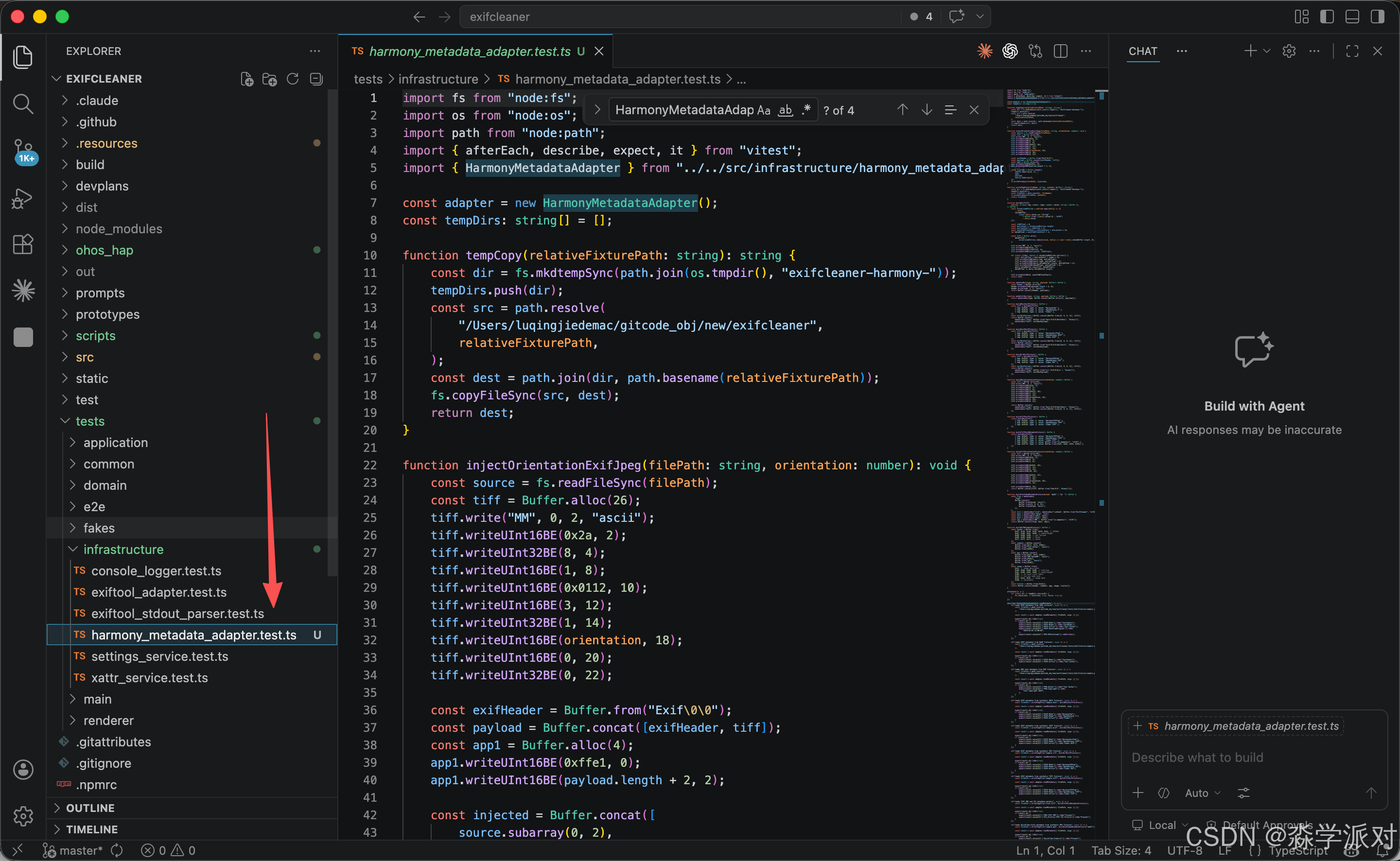The image size is (1400, 861).
Task: Create a new file in EXIFCLEANER explorer
Action: point(246,79)
